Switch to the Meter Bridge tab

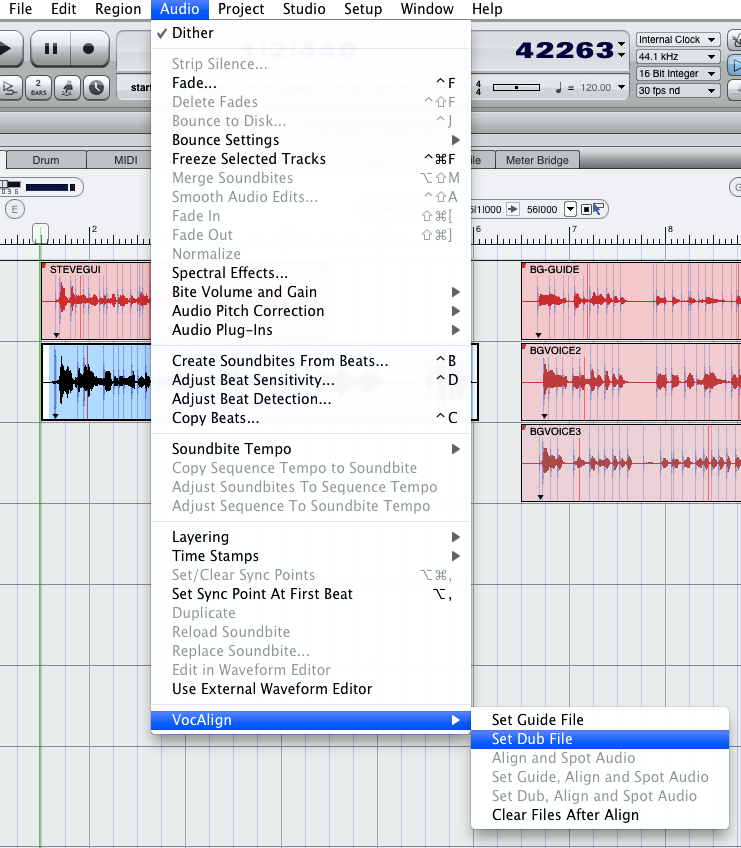(x=537, y=160)
